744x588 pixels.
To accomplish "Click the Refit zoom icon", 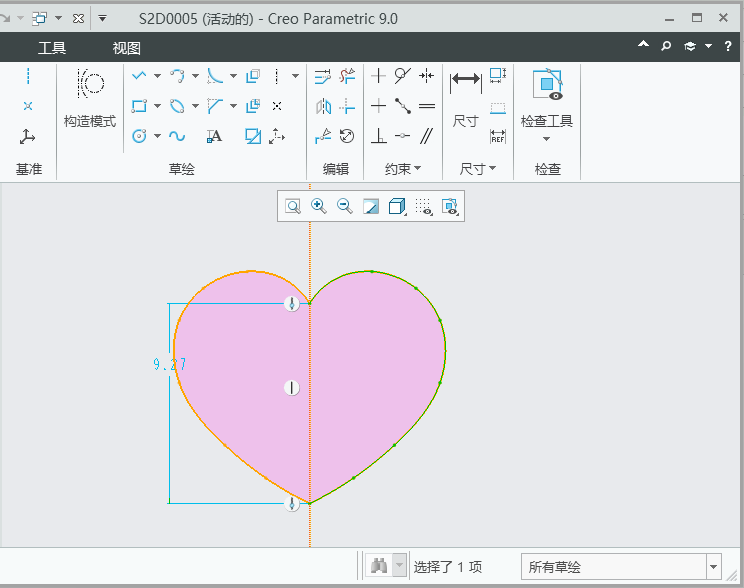I will coord(293,206).
